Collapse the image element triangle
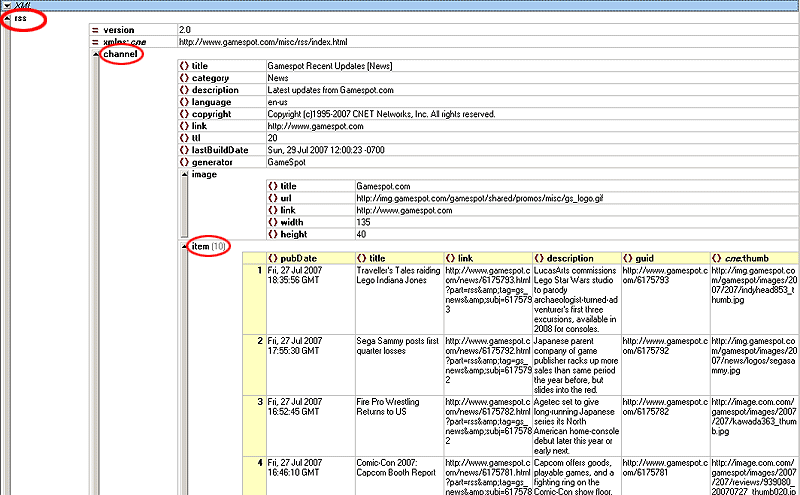Viewport: 800px width, 495px height. [x=185, y=175]
